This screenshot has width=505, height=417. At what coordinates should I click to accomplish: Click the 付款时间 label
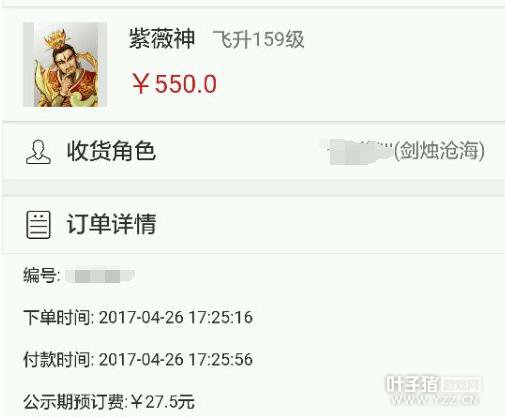click(58, 360)
